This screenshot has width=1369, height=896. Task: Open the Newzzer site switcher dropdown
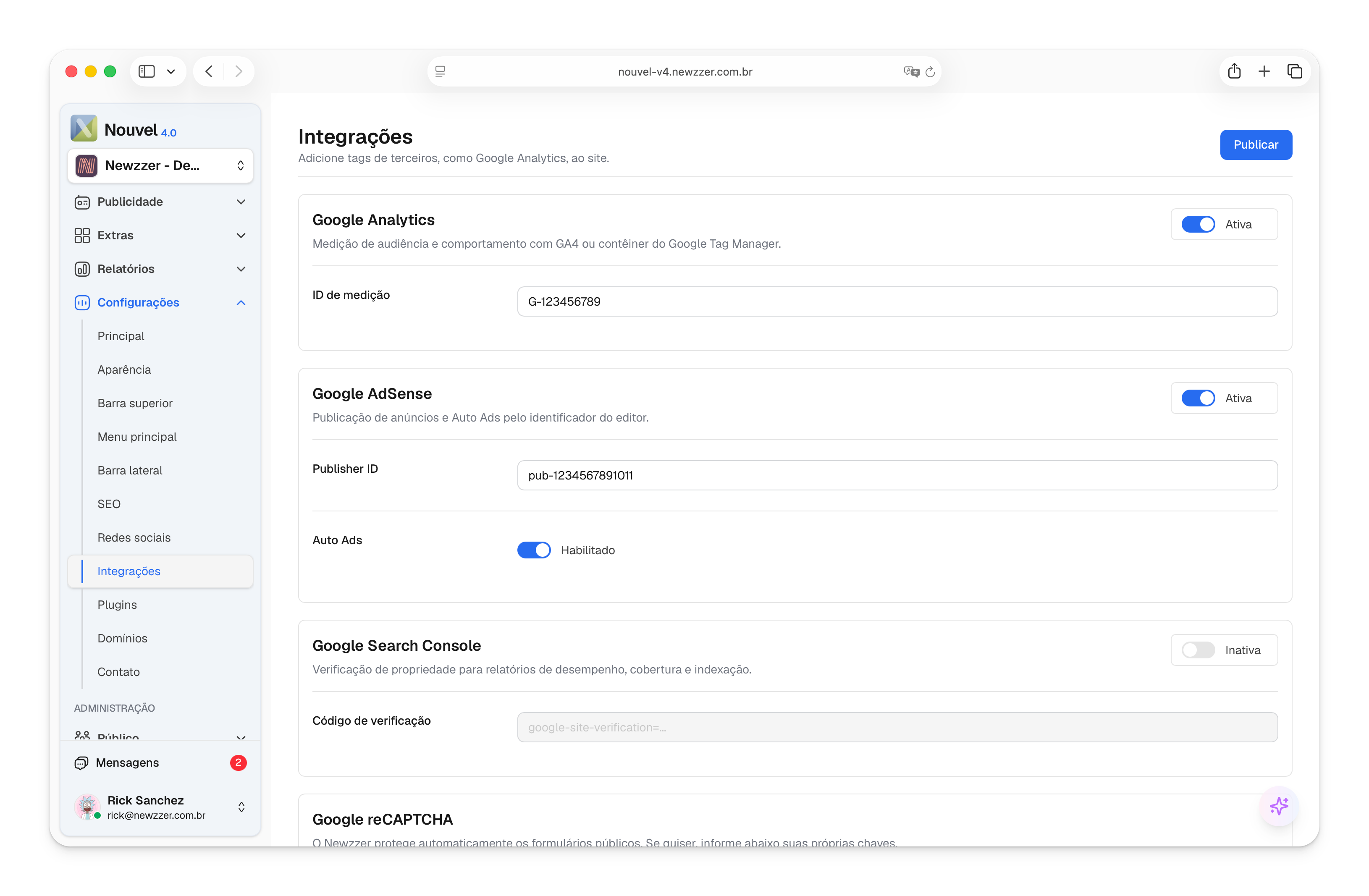pyautogui.click(x=160, y=165)
